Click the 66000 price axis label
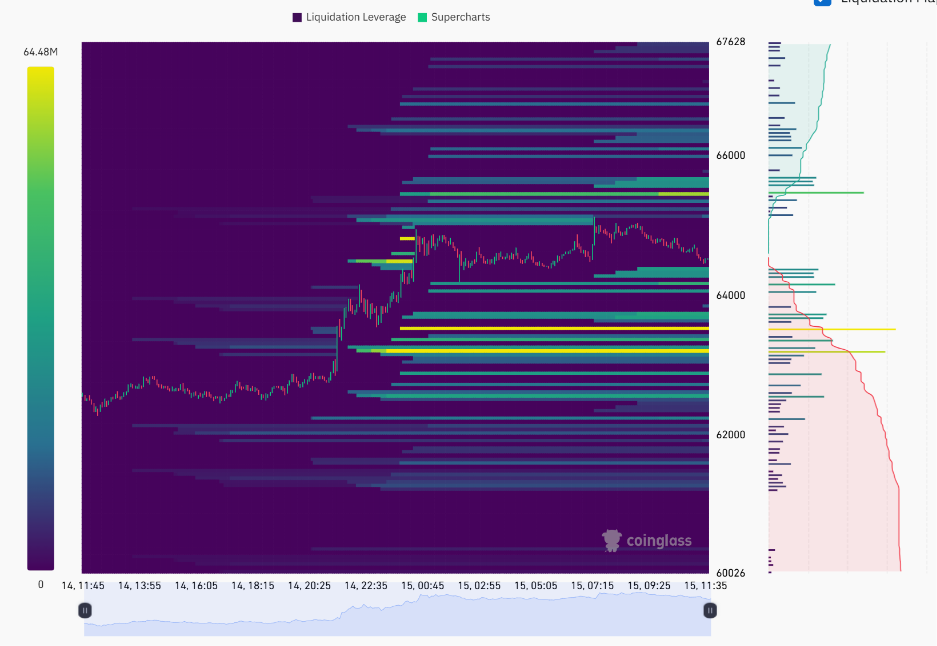The image size is (937, 646). (730, 155)
